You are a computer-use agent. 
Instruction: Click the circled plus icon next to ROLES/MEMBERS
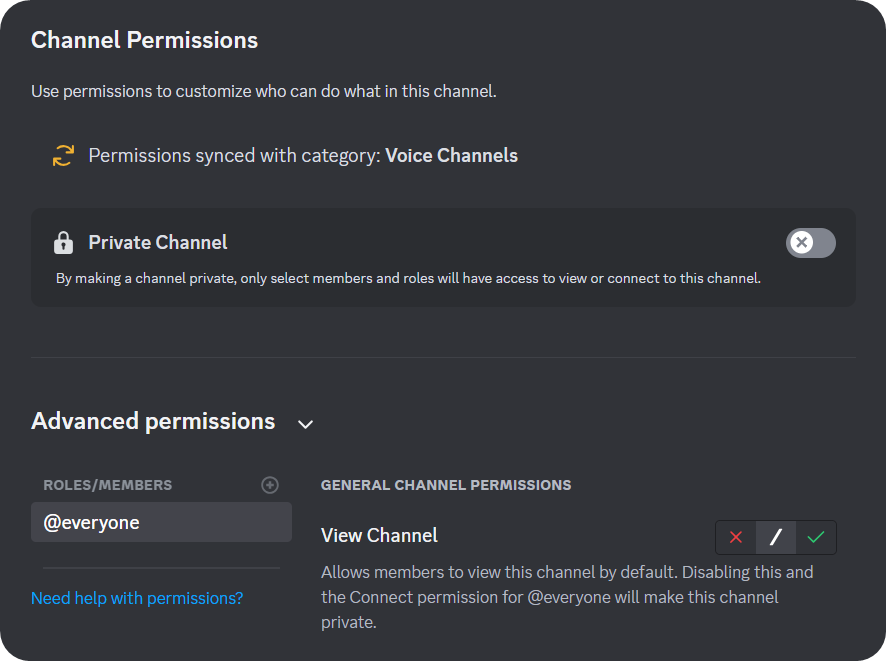[x=270, y=484]
